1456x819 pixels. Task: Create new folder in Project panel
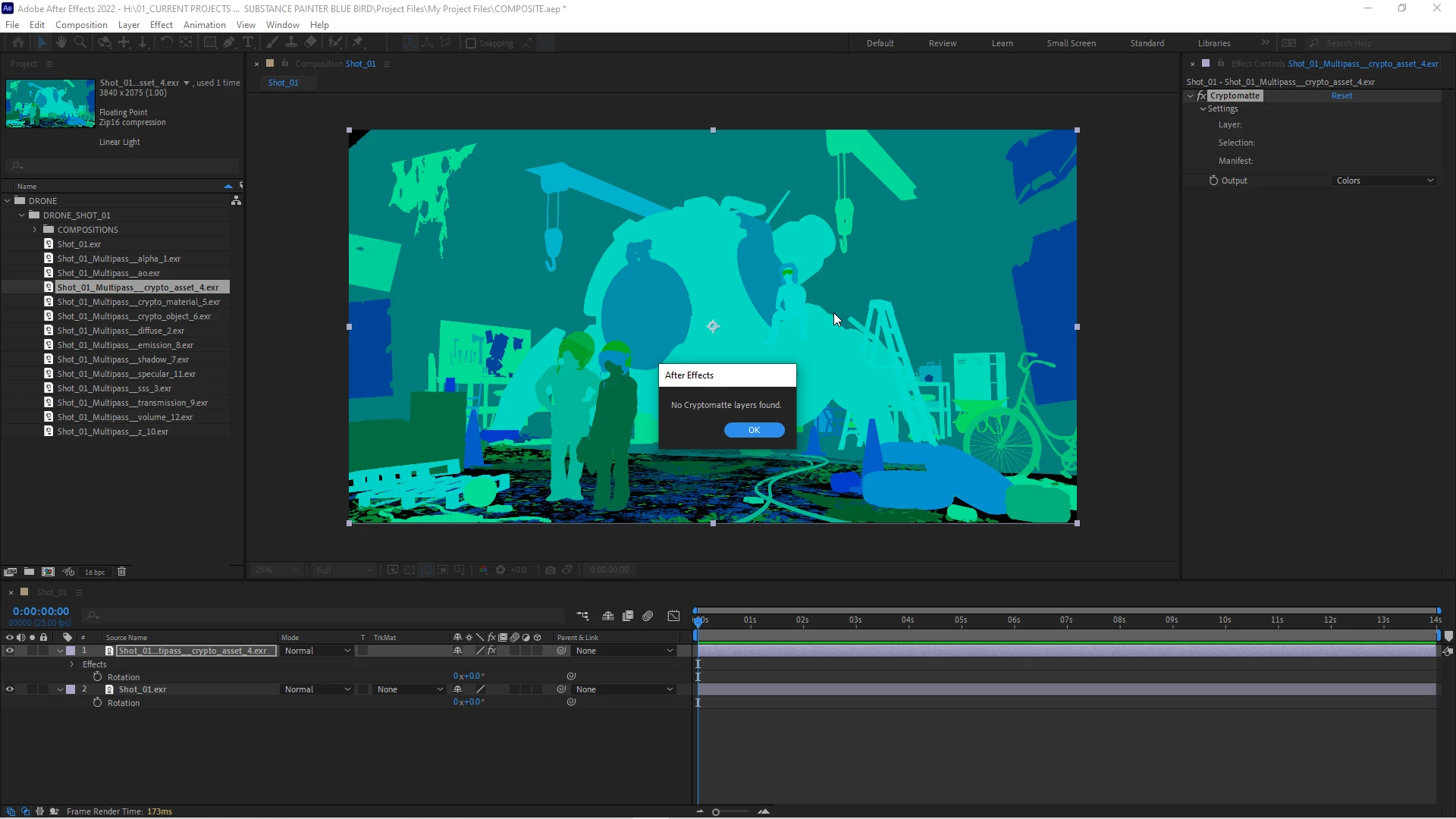(x=29, y=572)
